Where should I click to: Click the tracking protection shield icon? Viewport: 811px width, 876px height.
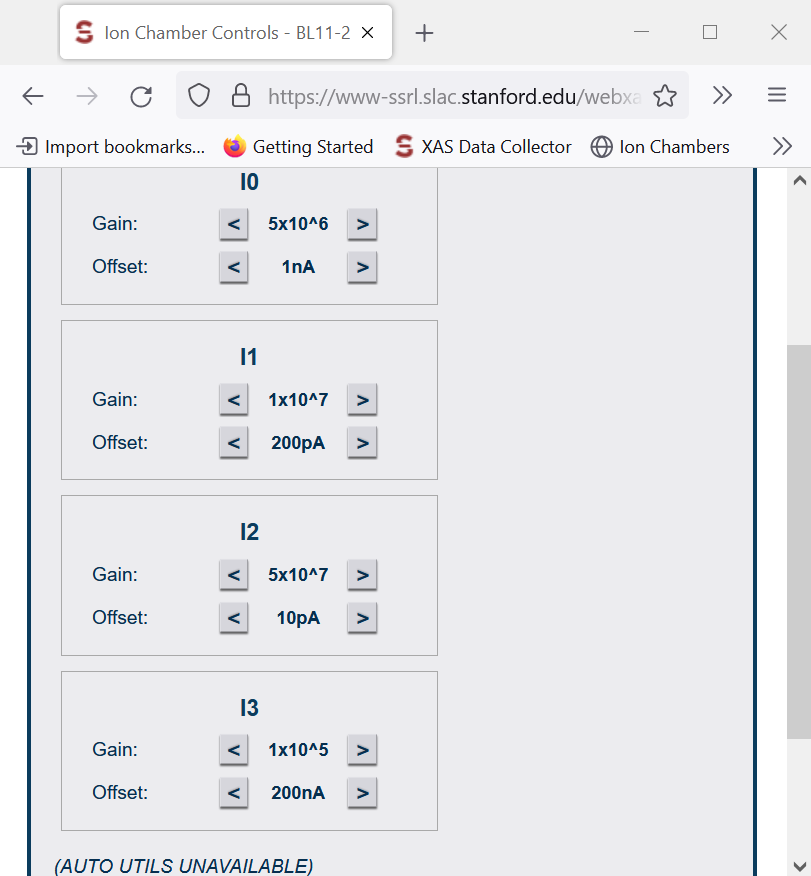tap(198, 95)
